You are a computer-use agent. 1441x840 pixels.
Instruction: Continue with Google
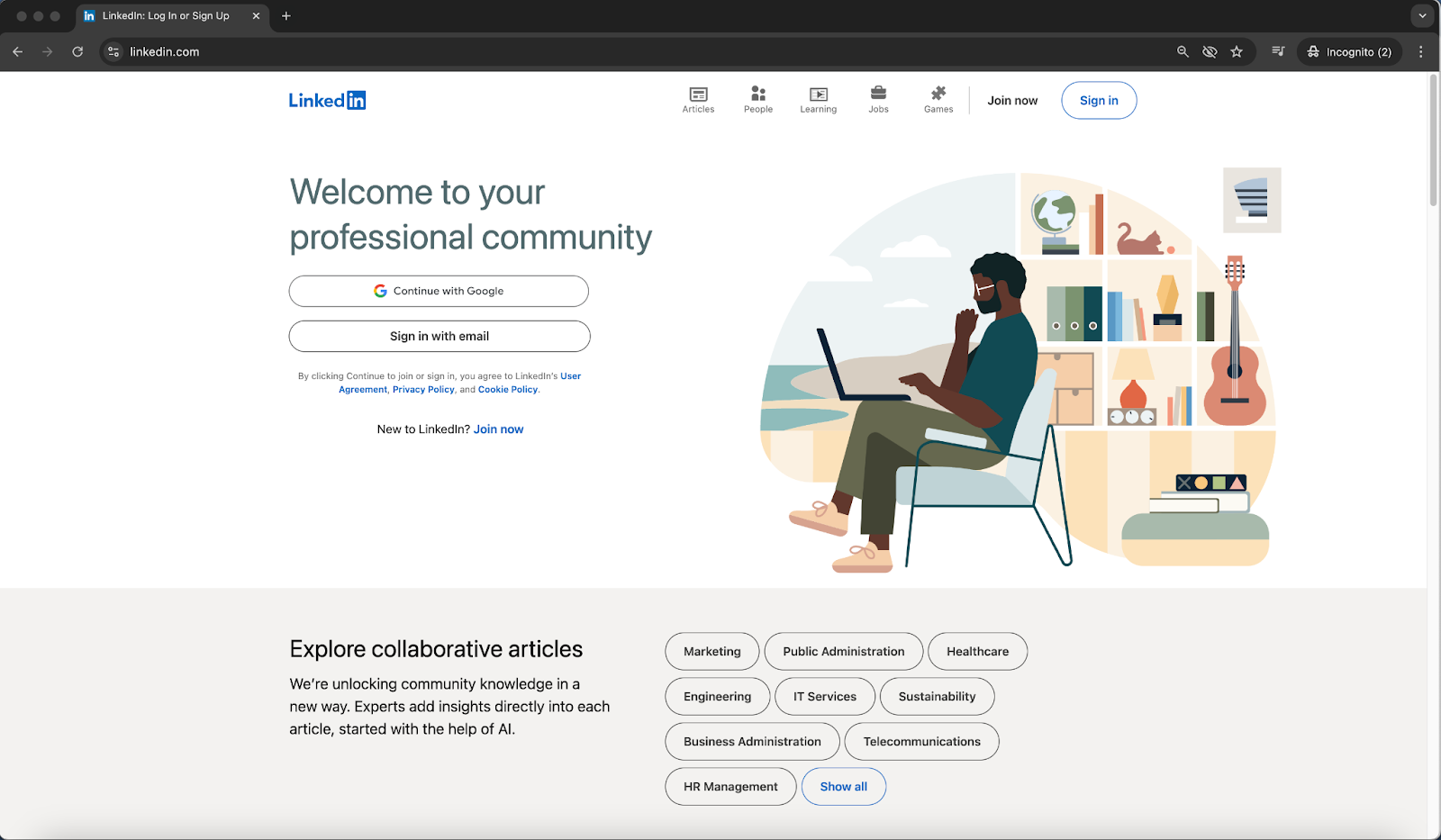pyautogui.click(x=439, y=291)
